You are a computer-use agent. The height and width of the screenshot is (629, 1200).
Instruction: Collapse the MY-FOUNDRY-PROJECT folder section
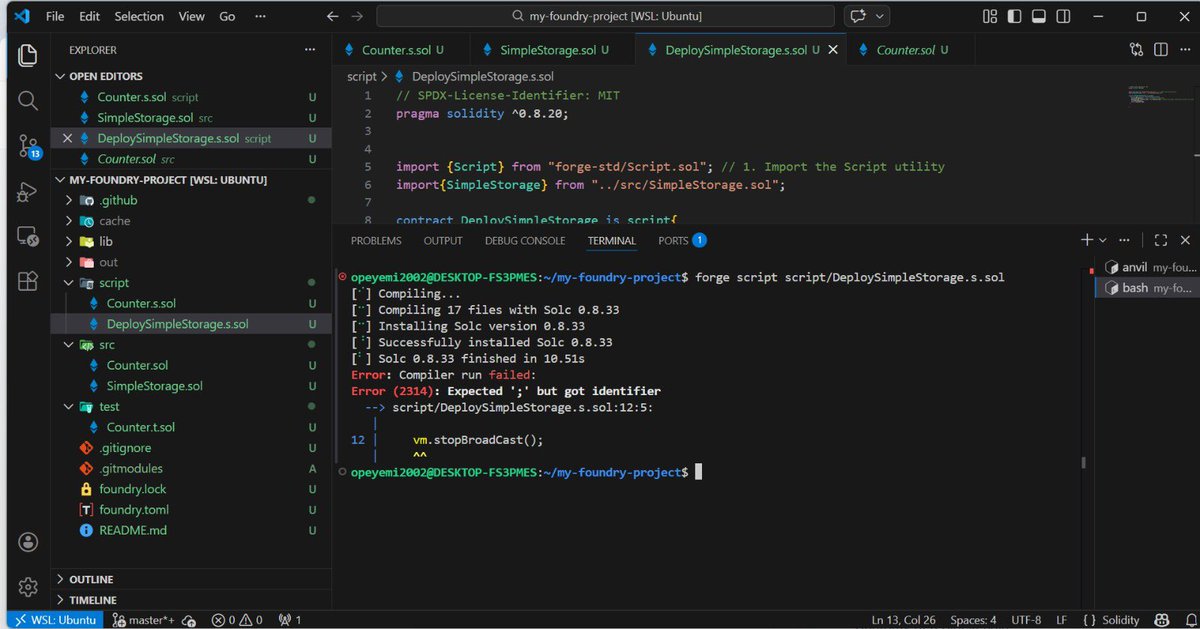coord(61,180)
